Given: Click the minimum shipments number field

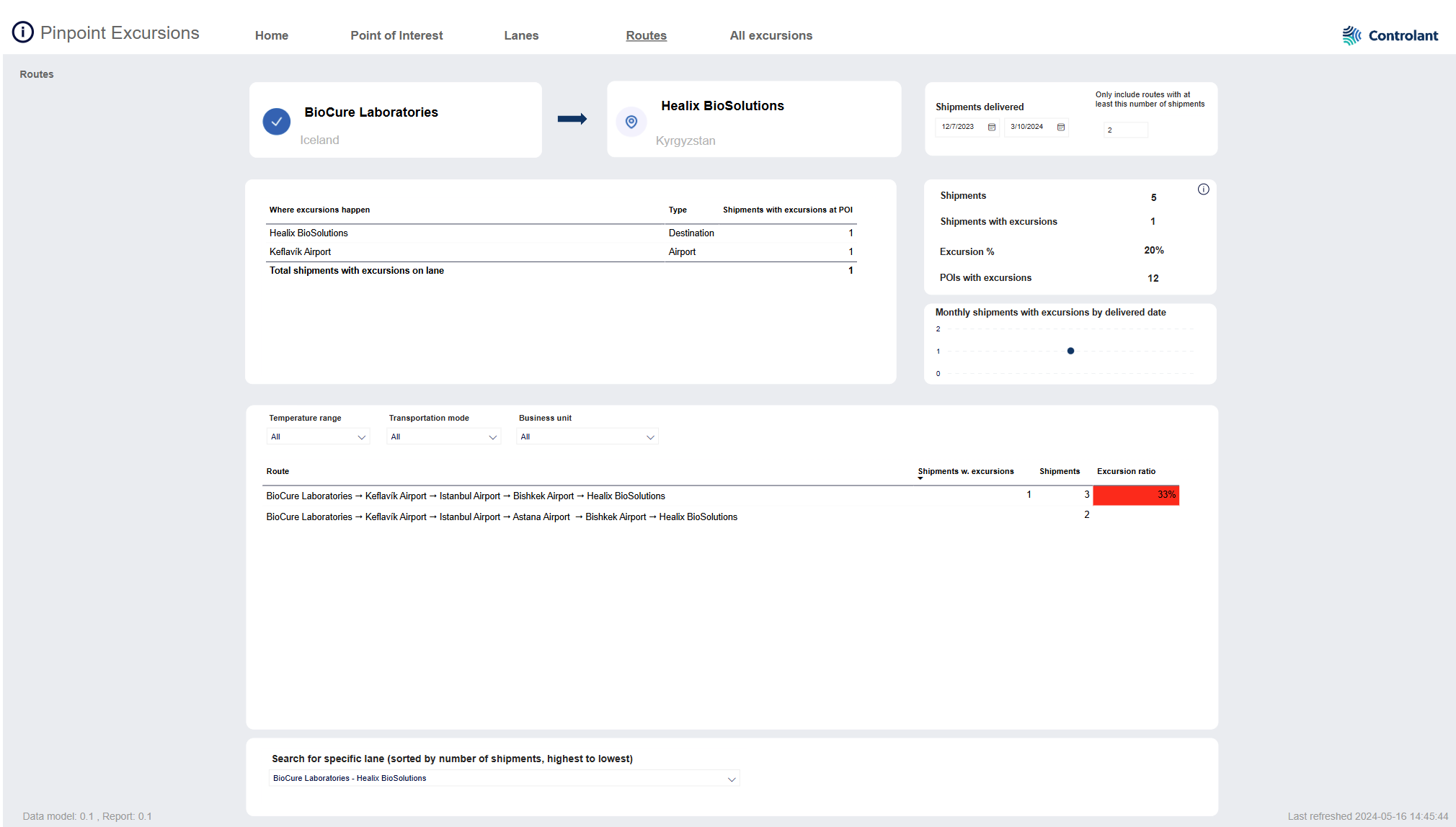Looking at the screenshot, I should (1126, 130).
